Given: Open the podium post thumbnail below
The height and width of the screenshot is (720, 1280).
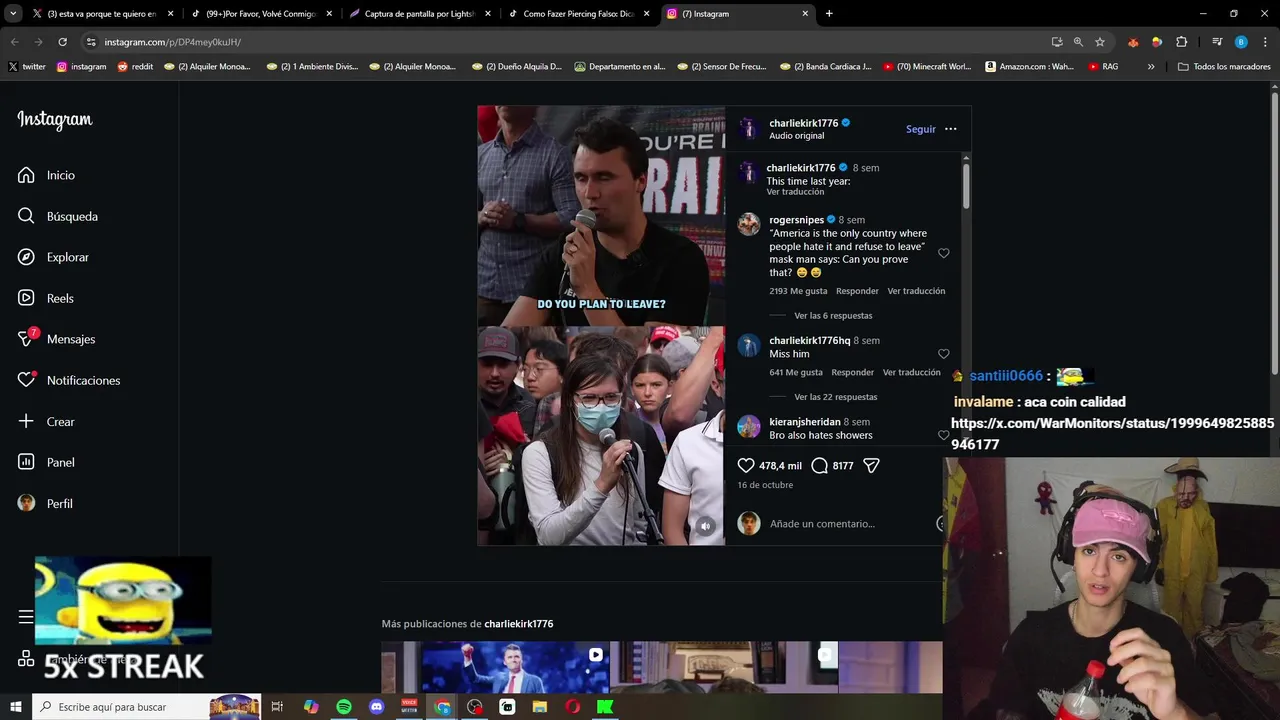Looking at the screenshot, I should tap(514, 668).
